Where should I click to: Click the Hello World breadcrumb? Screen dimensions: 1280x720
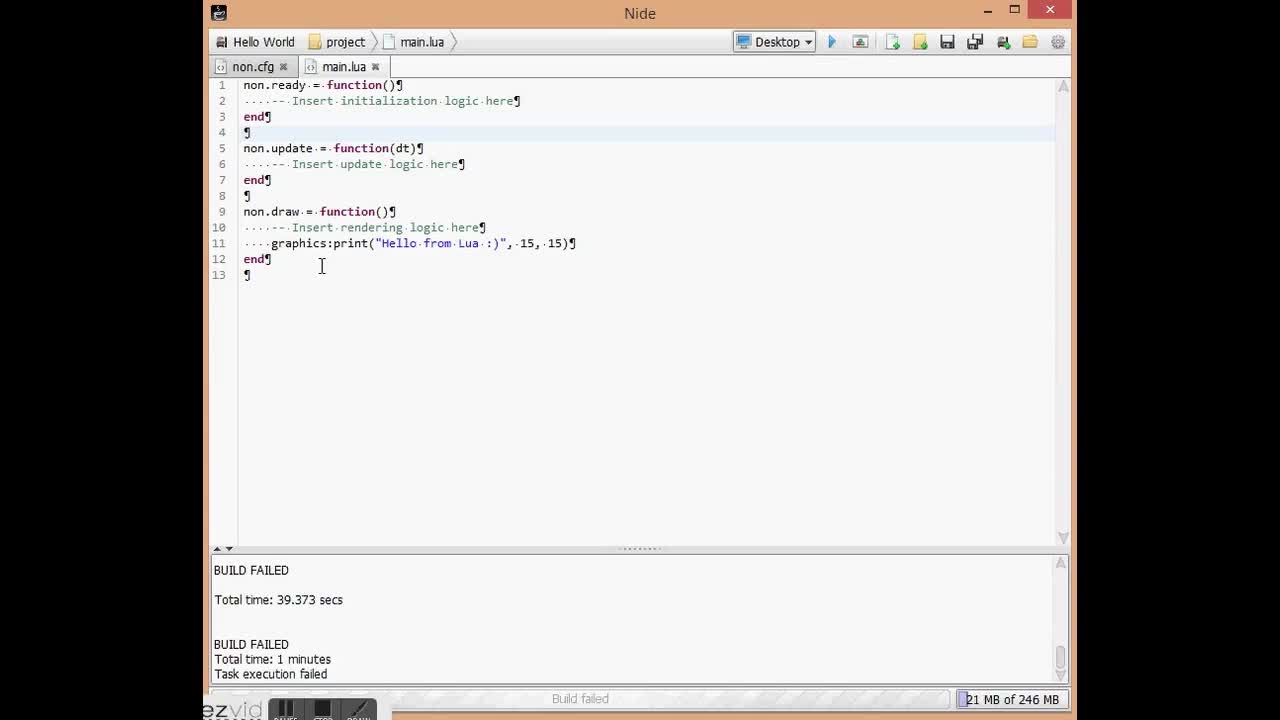coord(255,42)
